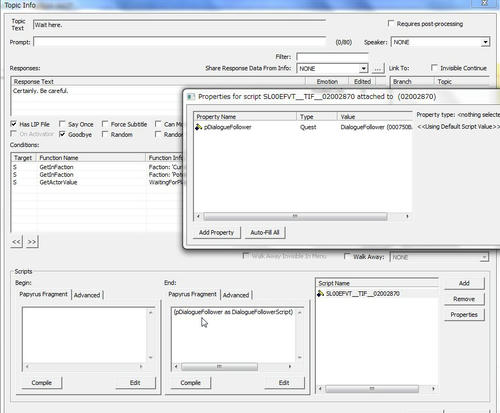Click right scroll arrow under Script Name list
Image resolution: width=500 pixels, height=413 pixels.
[x=433, y=389]
